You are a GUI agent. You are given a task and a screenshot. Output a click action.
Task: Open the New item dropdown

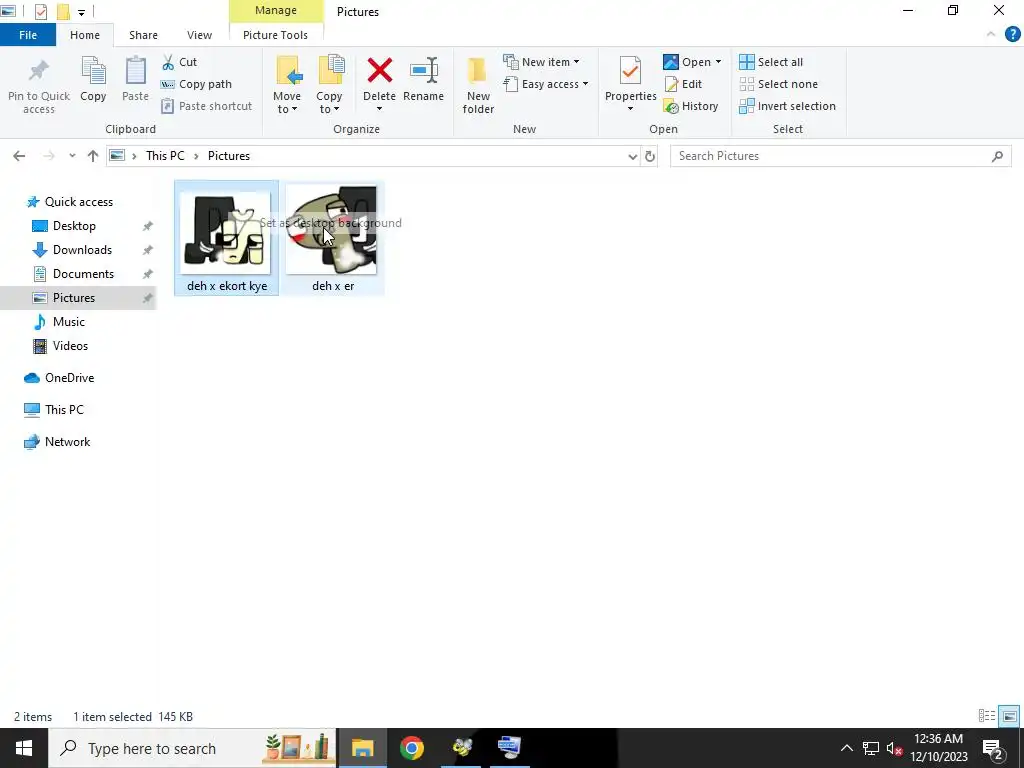[541, 62]
